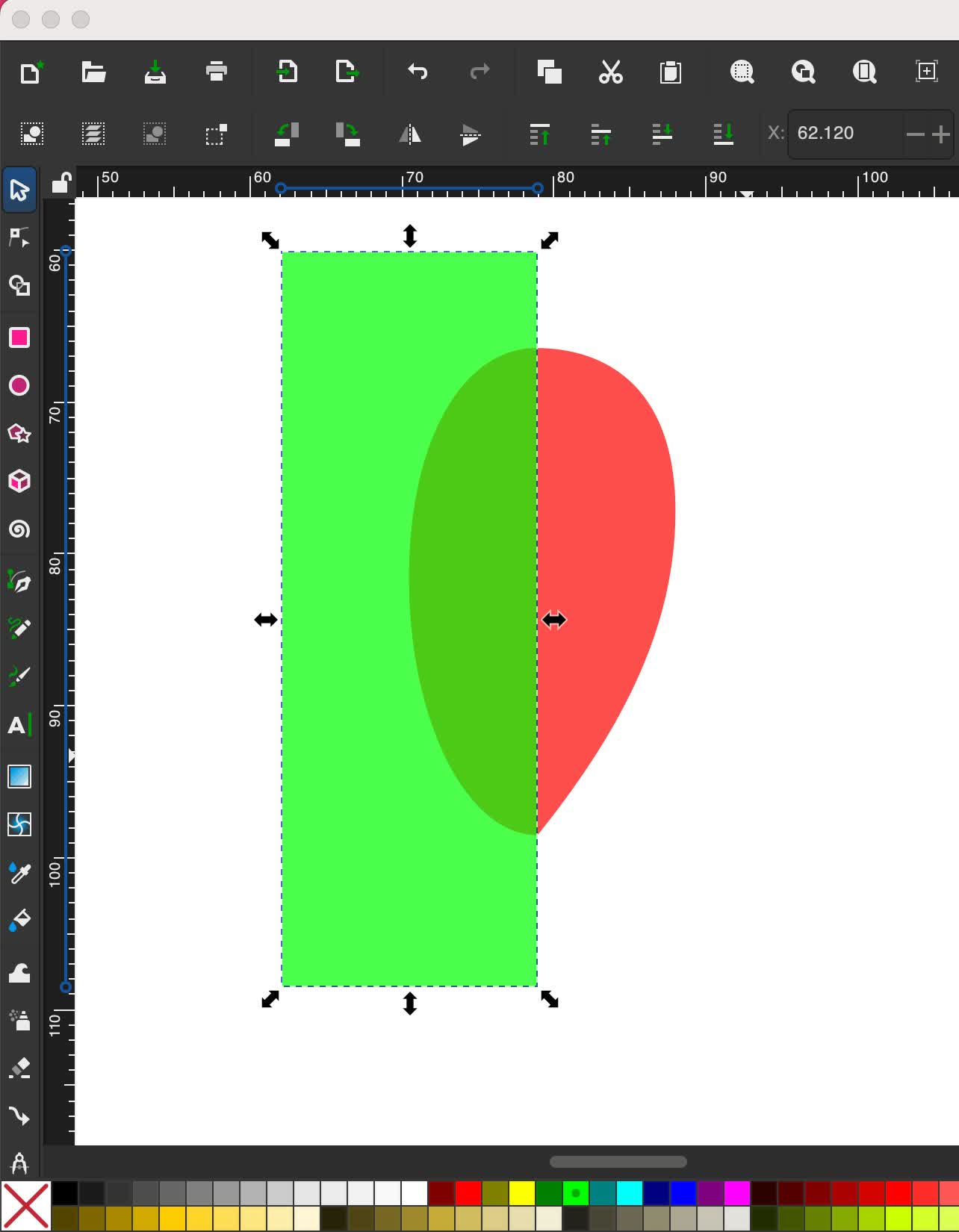Raise selection to top
Screen dimensions: 959x1232
pos(539,134)
